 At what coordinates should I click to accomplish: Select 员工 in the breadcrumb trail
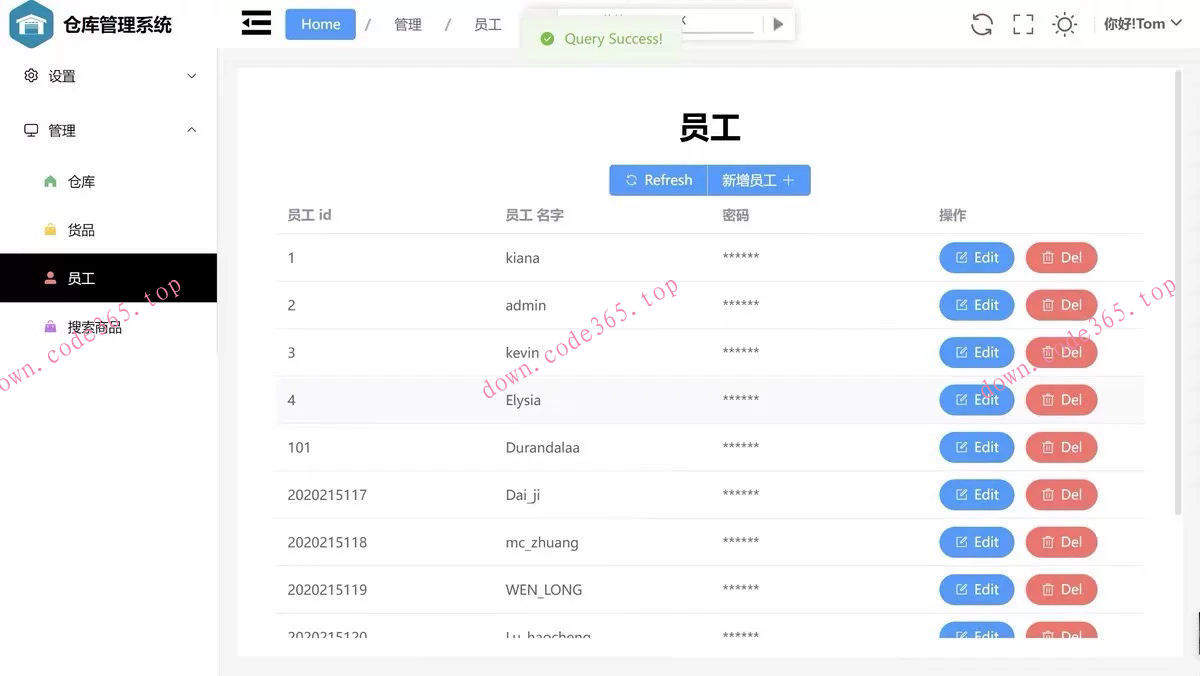(487, 24)
